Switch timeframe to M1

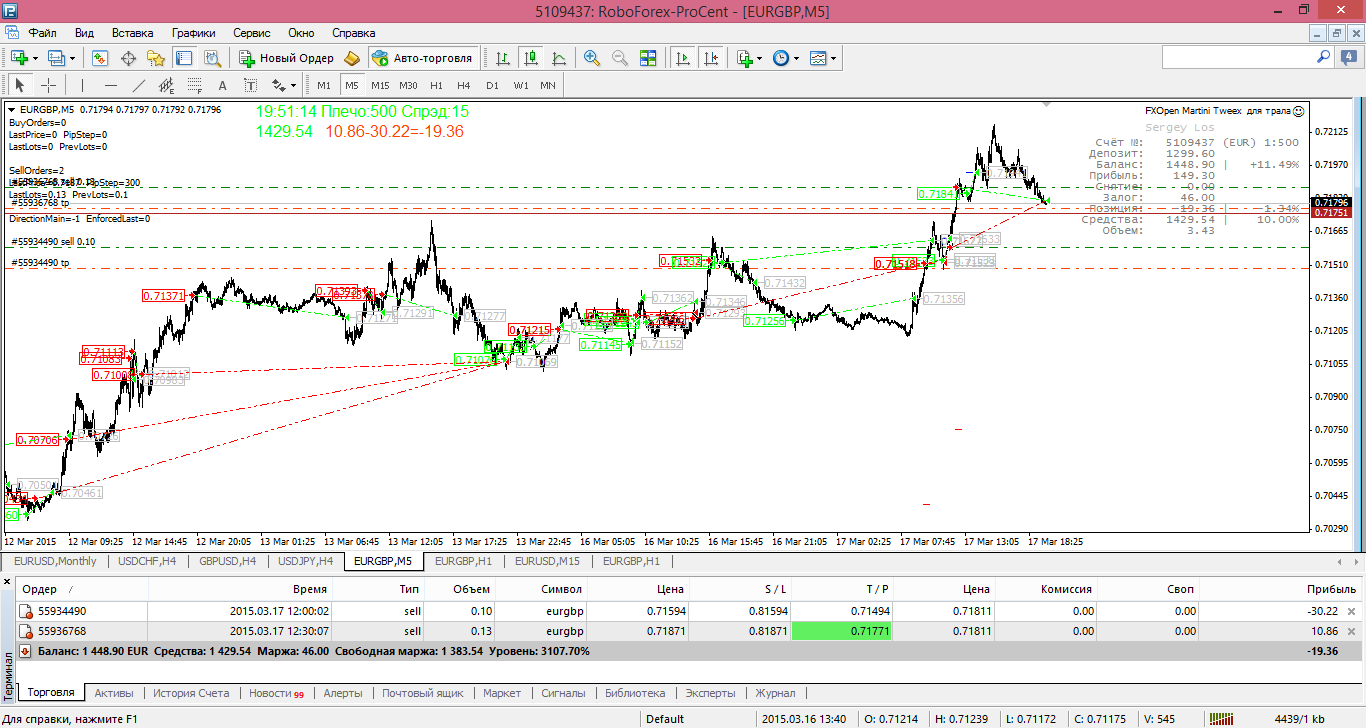[x=324, y=85]
